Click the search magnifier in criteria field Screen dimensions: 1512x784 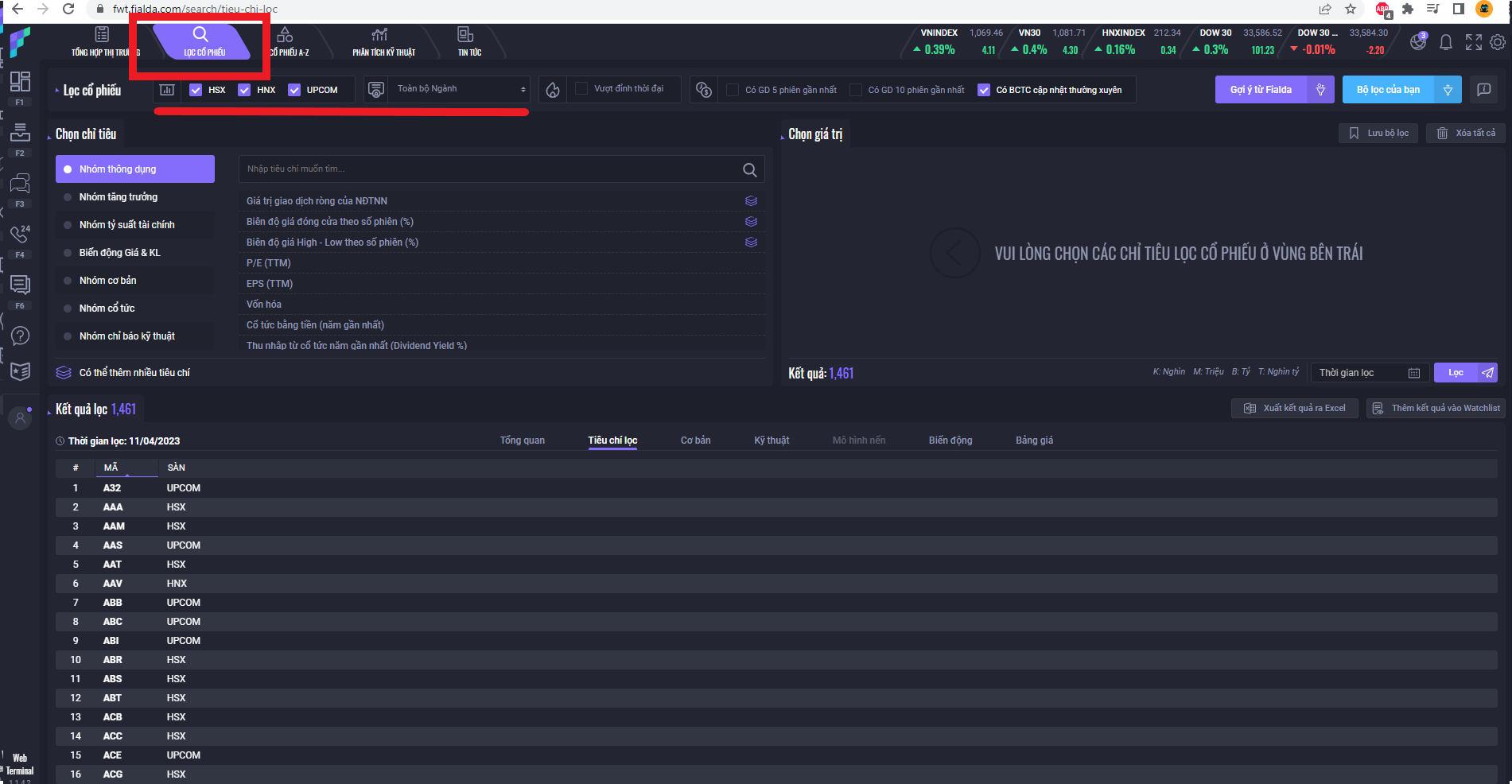point(749,169)
